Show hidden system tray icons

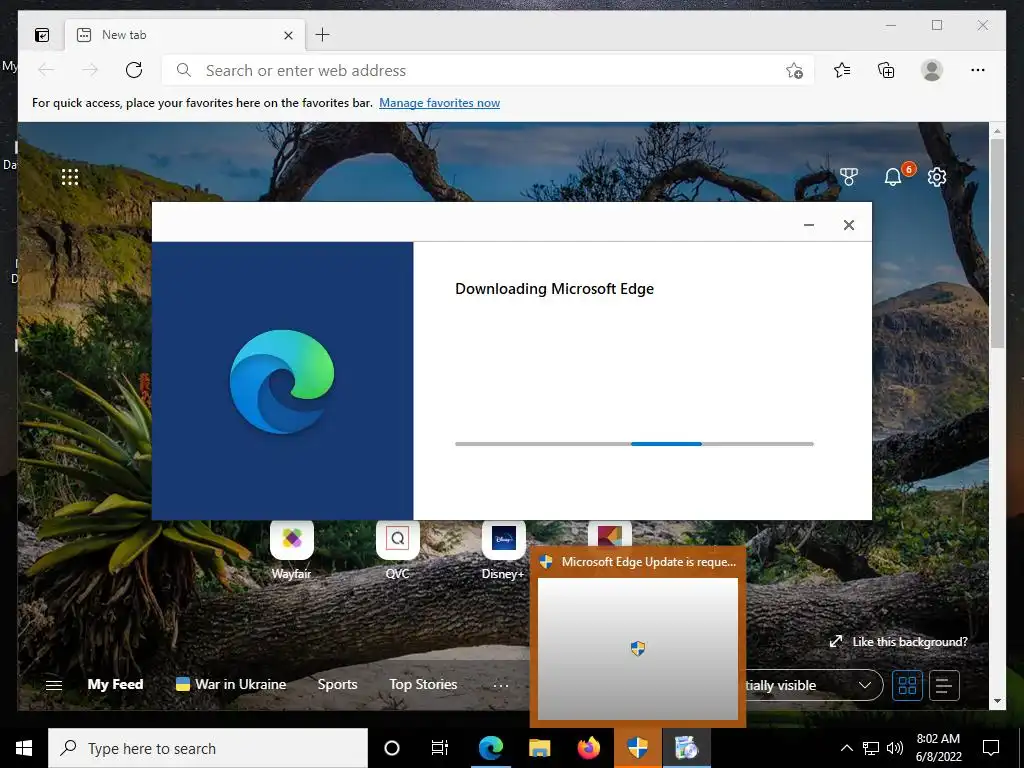coord(846,748)
